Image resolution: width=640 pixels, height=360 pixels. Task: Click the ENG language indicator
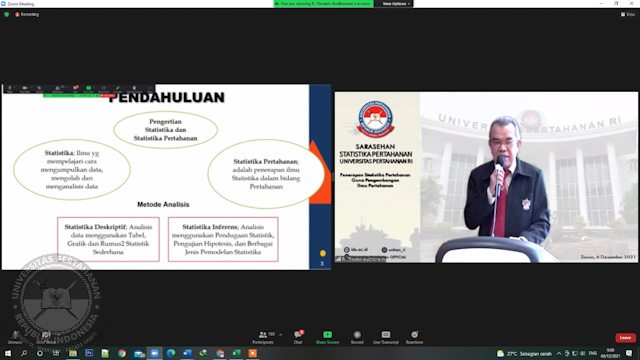pos(593,353)
